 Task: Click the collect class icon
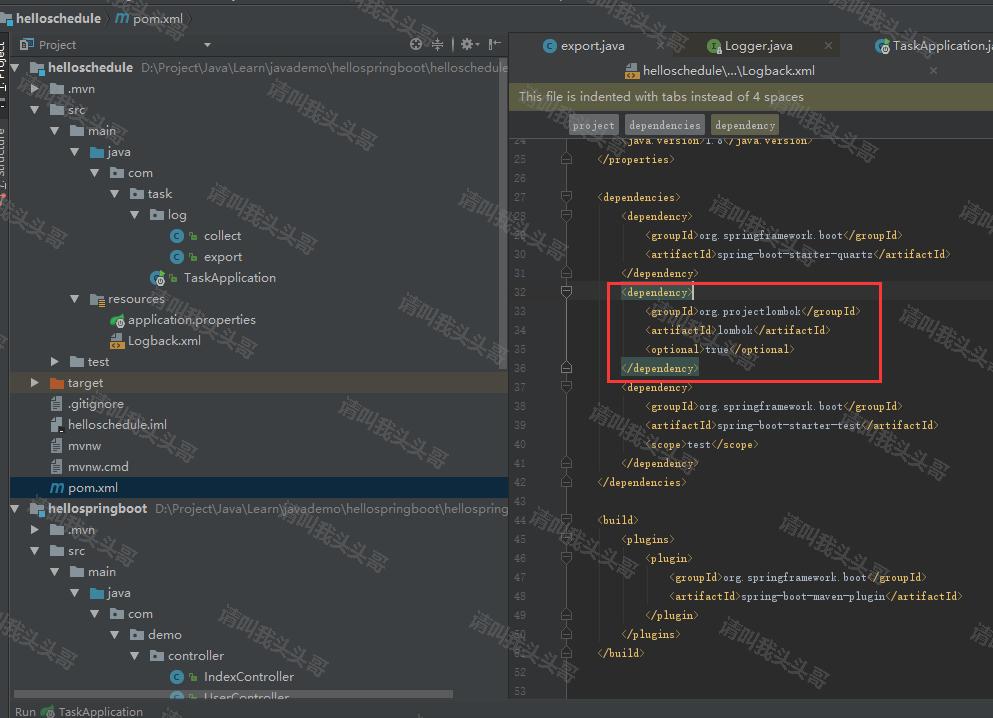coord(177,236)
